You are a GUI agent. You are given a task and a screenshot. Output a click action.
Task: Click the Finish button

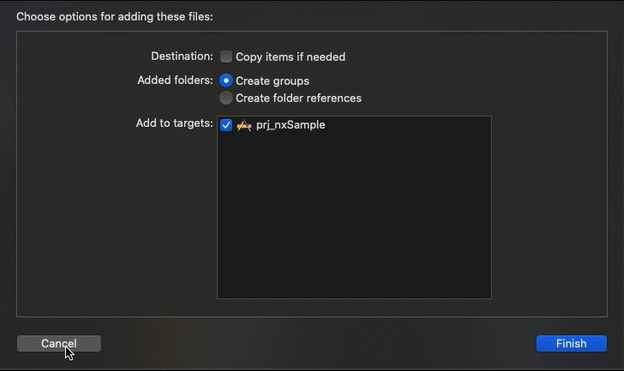click(x=571, y=344)
